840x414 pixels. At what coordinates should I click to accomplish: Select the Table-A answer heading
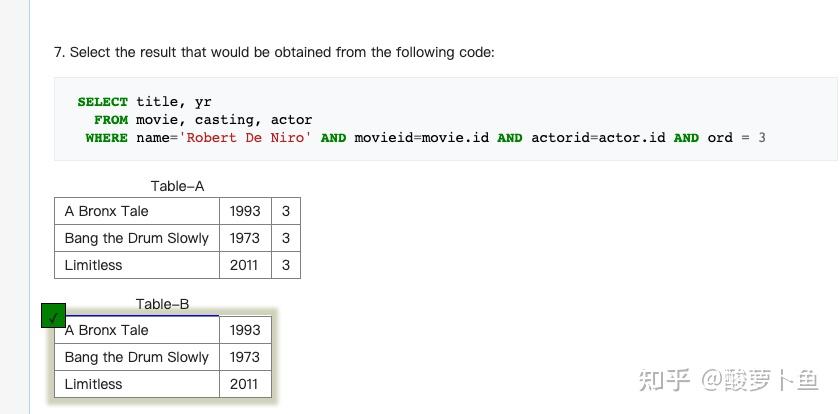(x=177, y=186)
